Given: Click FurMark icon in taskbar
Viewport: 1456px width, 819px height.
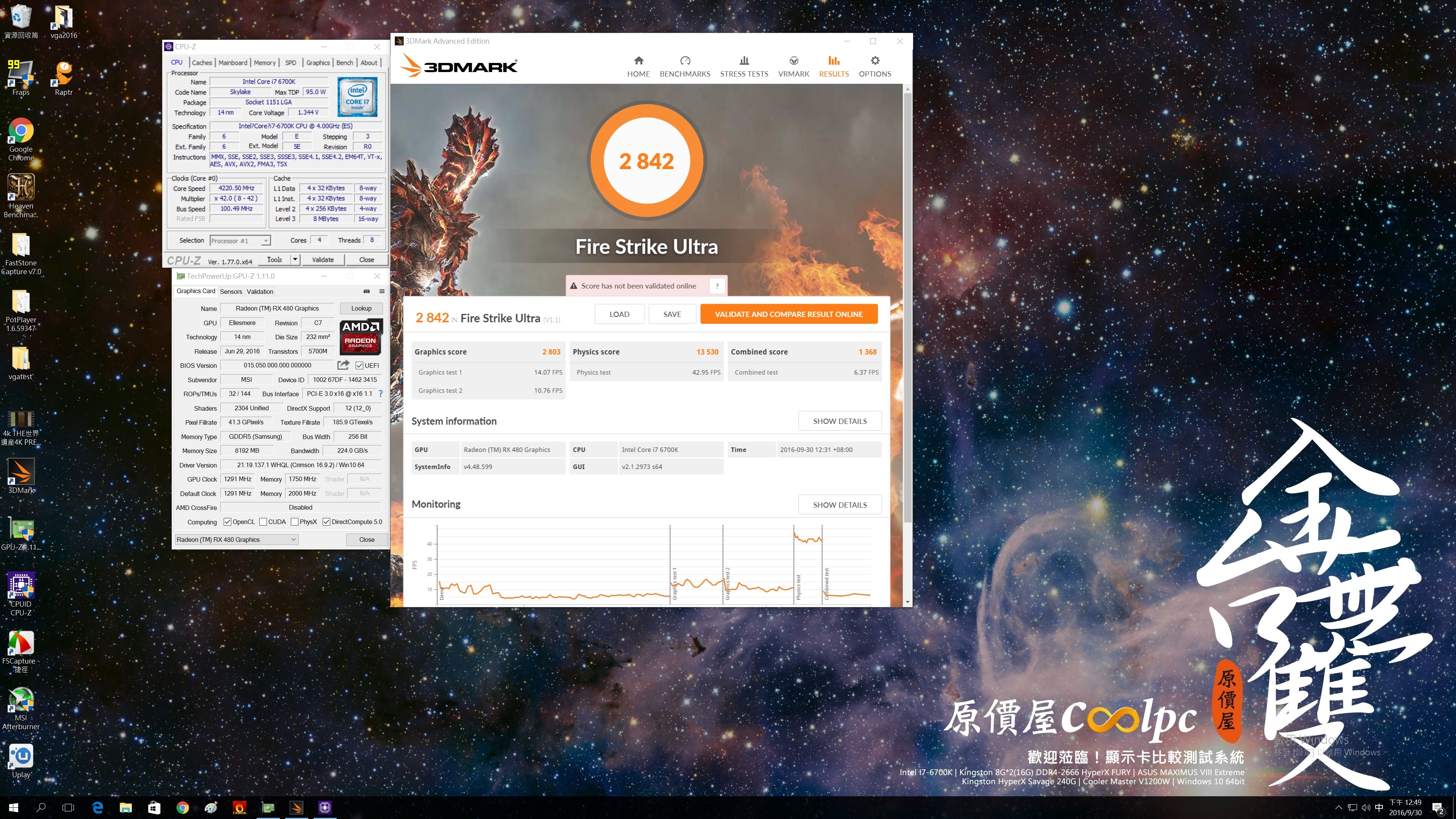Looking at the screenshot, I should click(x=240, y=808).
